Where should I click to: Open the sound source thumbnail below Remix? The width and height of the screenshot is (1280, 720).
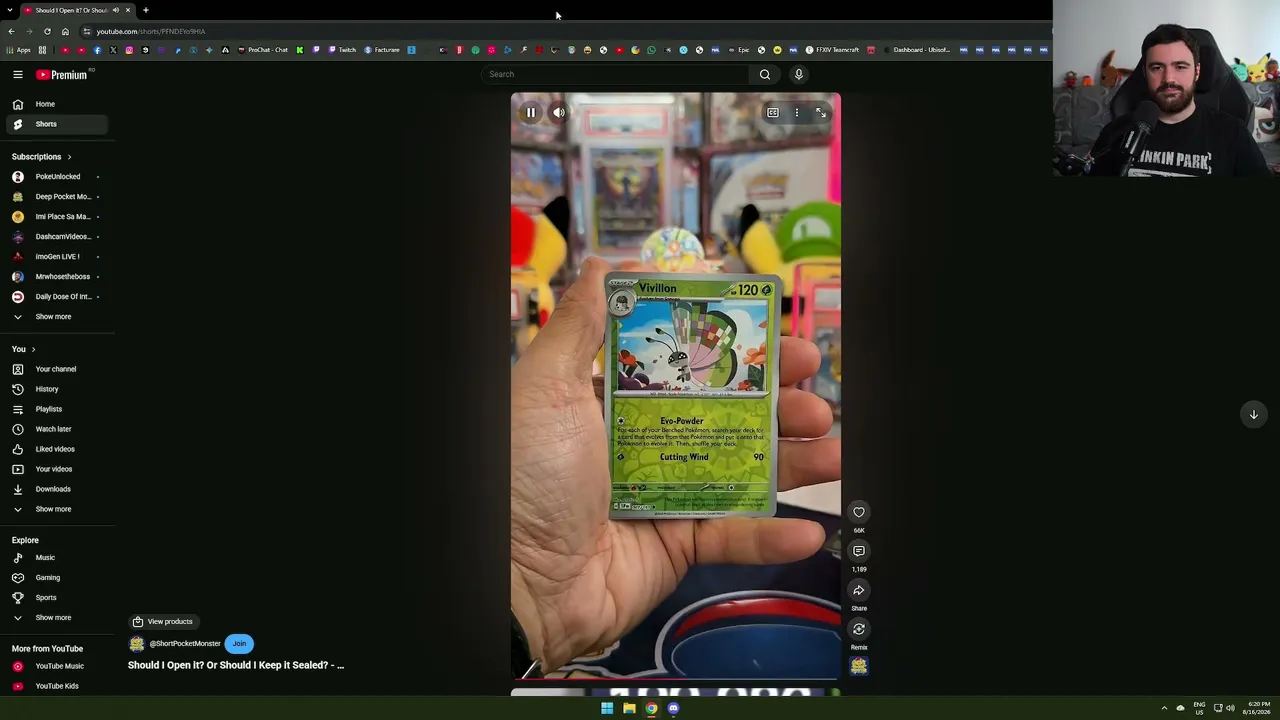click(x=859, y=666)
